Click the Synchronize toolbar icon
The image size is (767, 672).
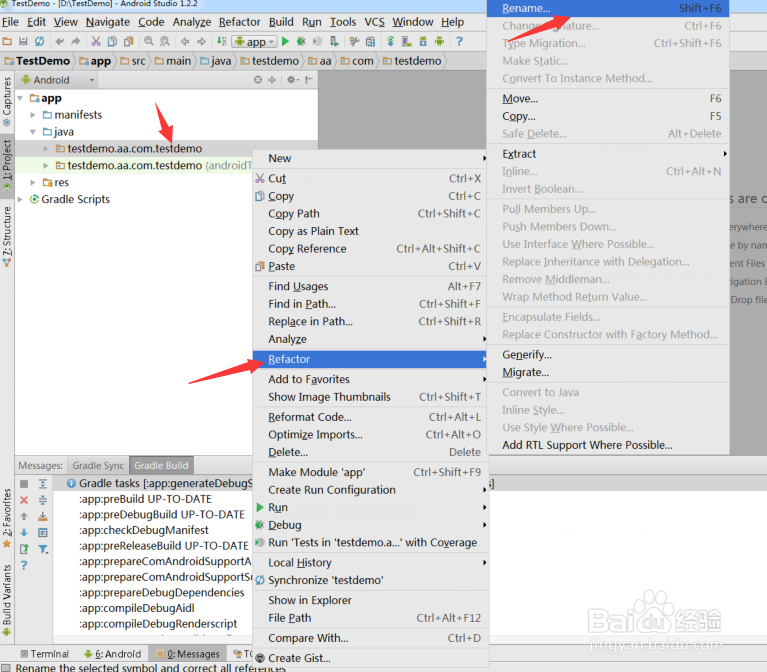[39, 42]
